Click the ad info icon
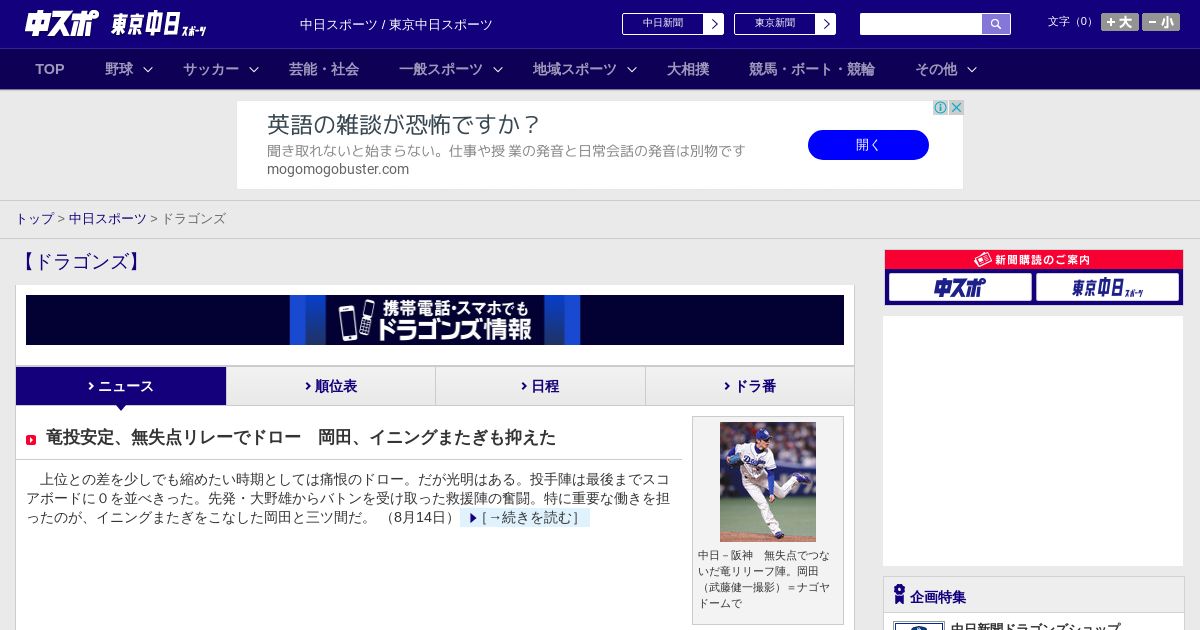This screenshot has width=1200, height=630. click(x=940, y=108)
